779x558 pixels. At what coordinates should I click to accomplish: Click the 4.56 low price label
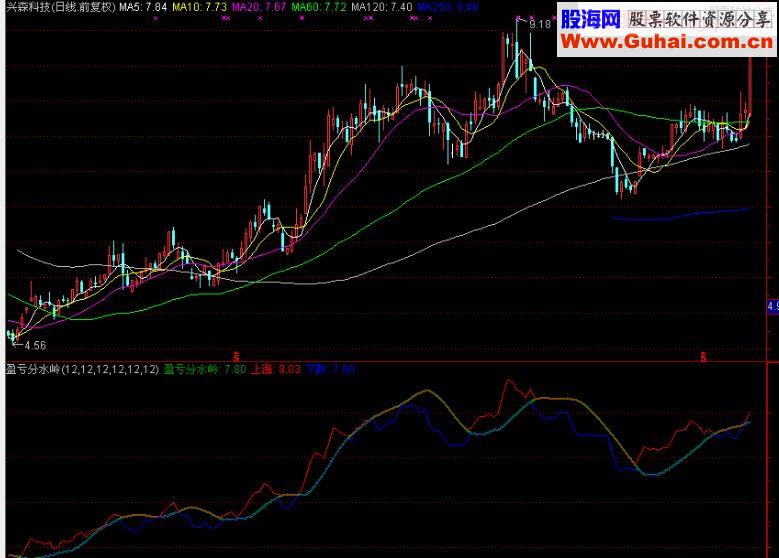point(35,345)
